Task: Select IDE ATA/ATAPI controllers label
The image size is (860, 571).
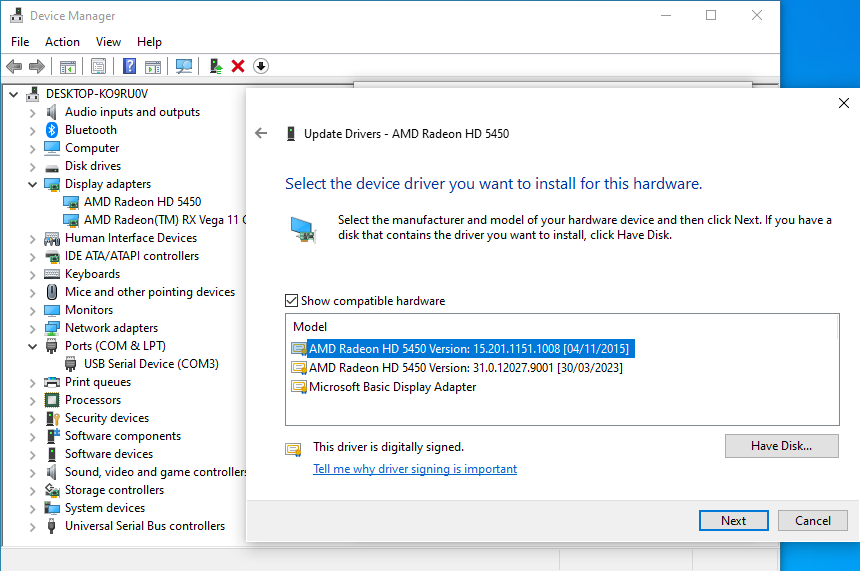Action: (132, 256)
